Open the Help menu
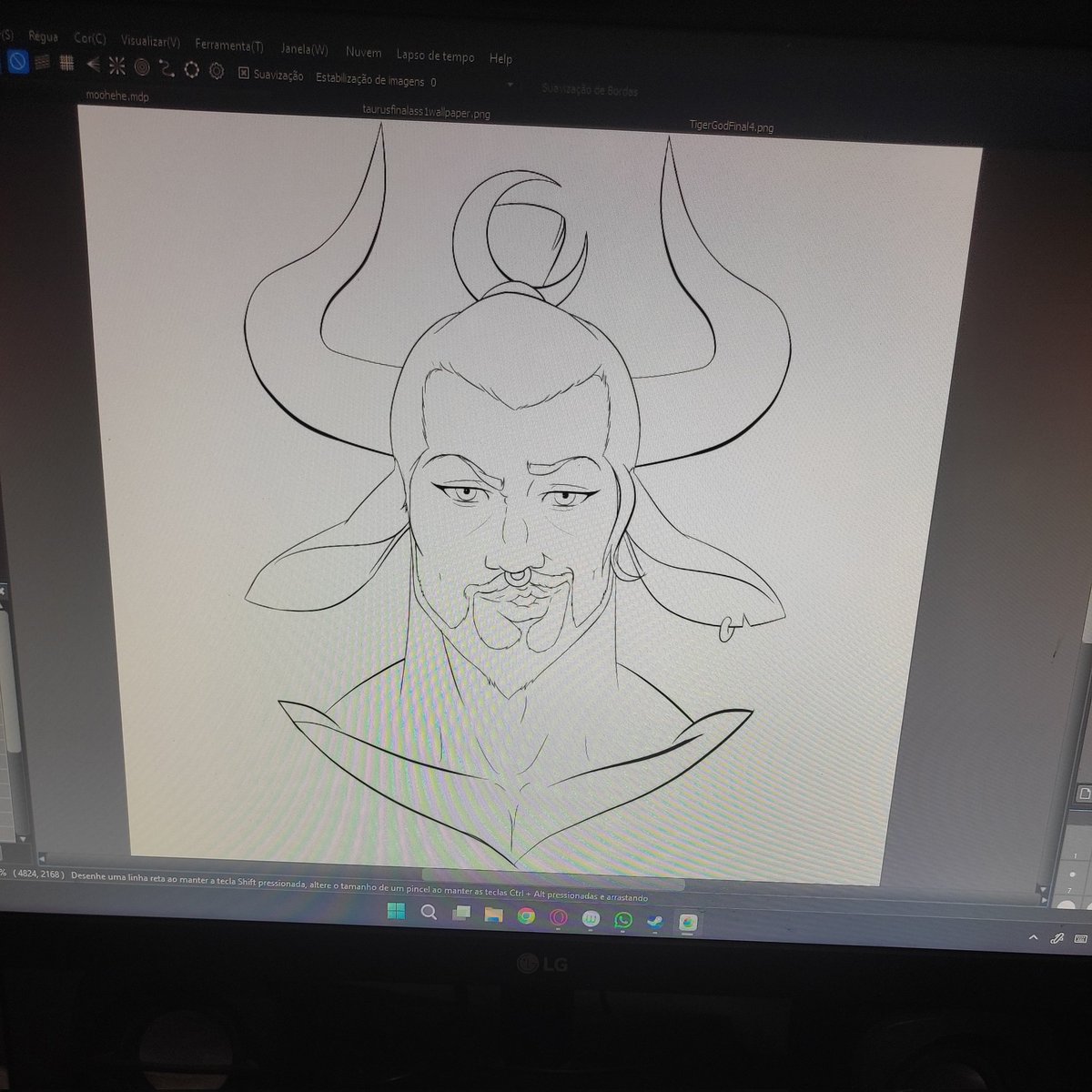This screenshot has height=1092, width=1092. click(500, 58)
